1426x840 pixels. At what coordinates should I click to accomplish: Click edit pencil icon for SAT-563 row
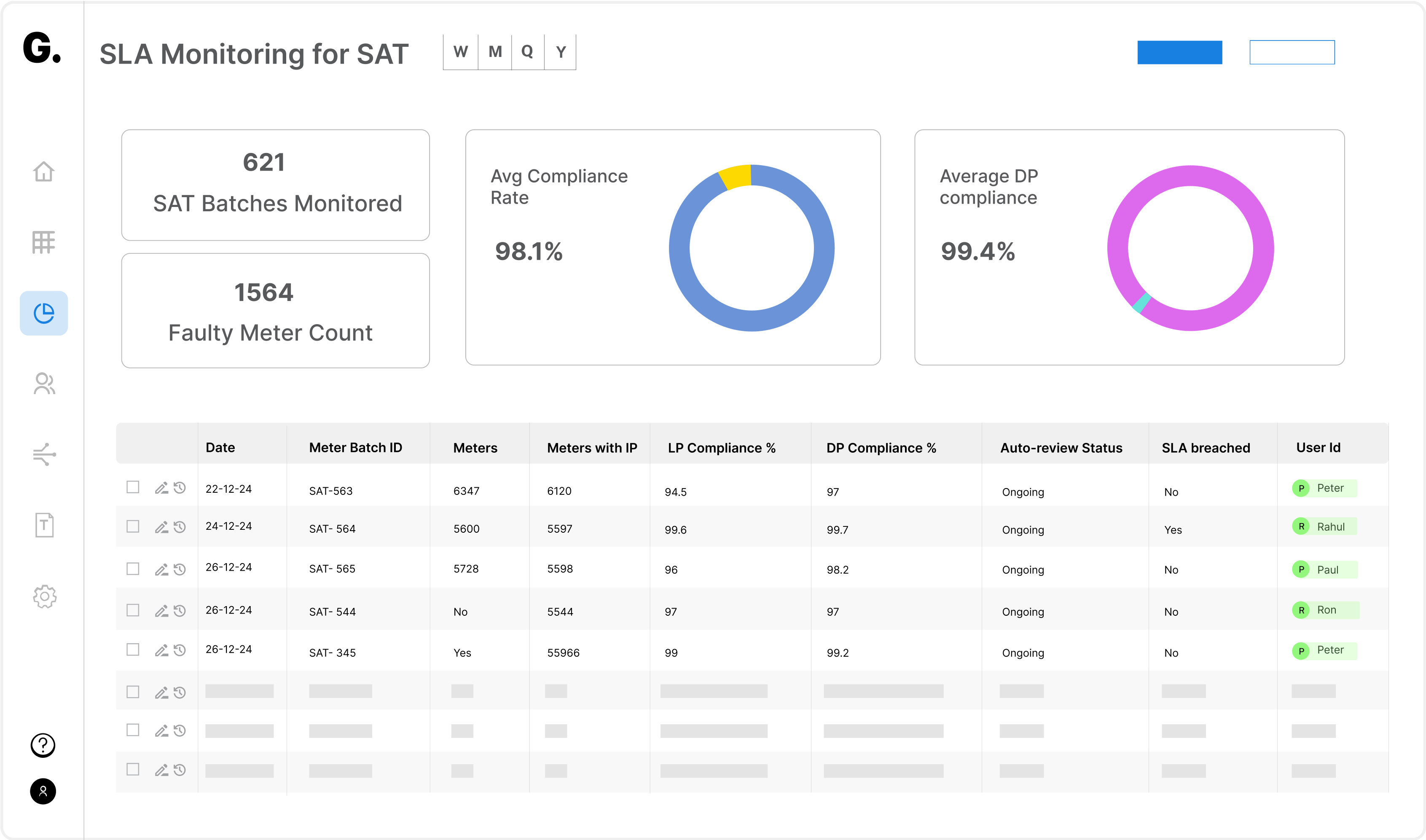[x=161, y=488]
